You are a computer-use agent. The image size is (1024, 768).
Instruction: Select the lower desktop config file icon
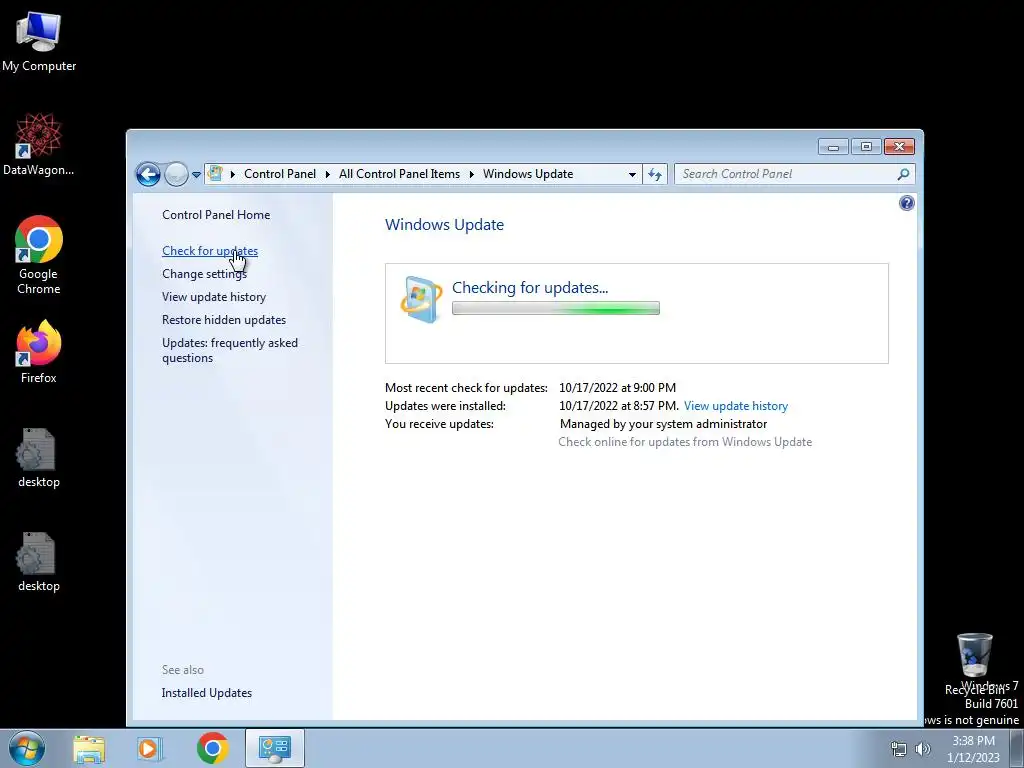39,562
